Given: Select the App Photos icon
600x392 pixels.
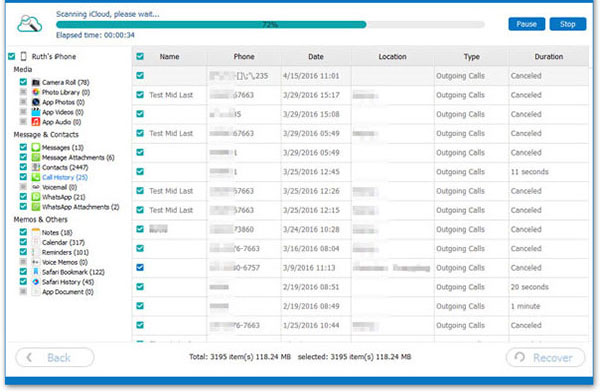Looking at the screenshot, I should [x=36, y=102].
